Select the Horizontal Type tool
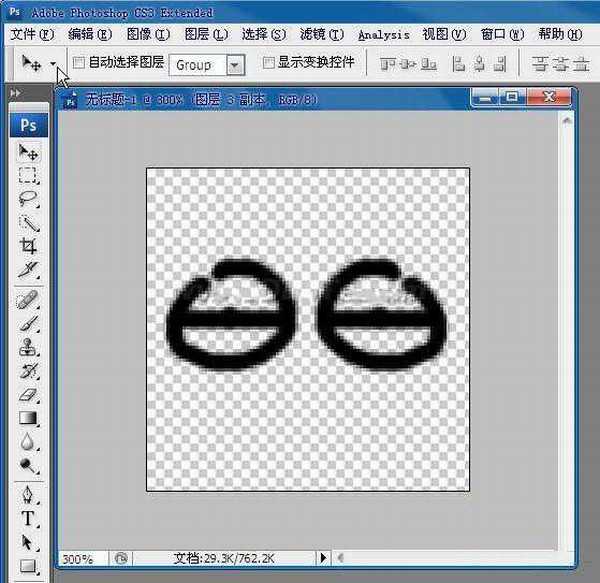 tap(29, 518)
